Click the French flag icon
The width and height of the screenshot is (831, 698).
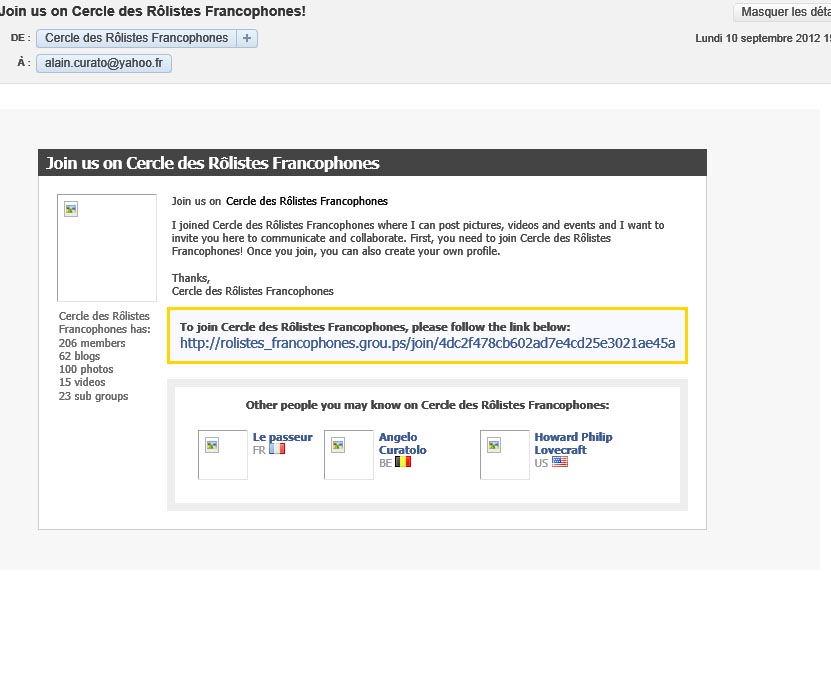click(277, 449)
